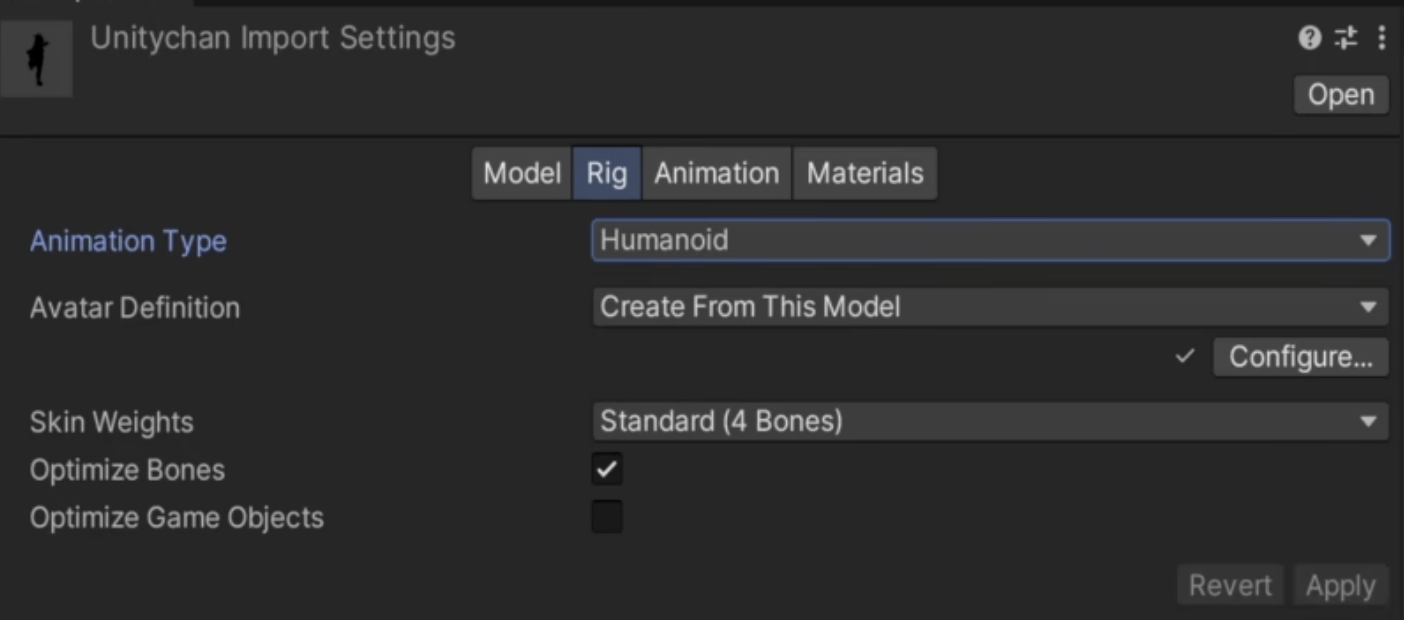Click the Apply button

pyautogui.click(x=1340, y=586)
